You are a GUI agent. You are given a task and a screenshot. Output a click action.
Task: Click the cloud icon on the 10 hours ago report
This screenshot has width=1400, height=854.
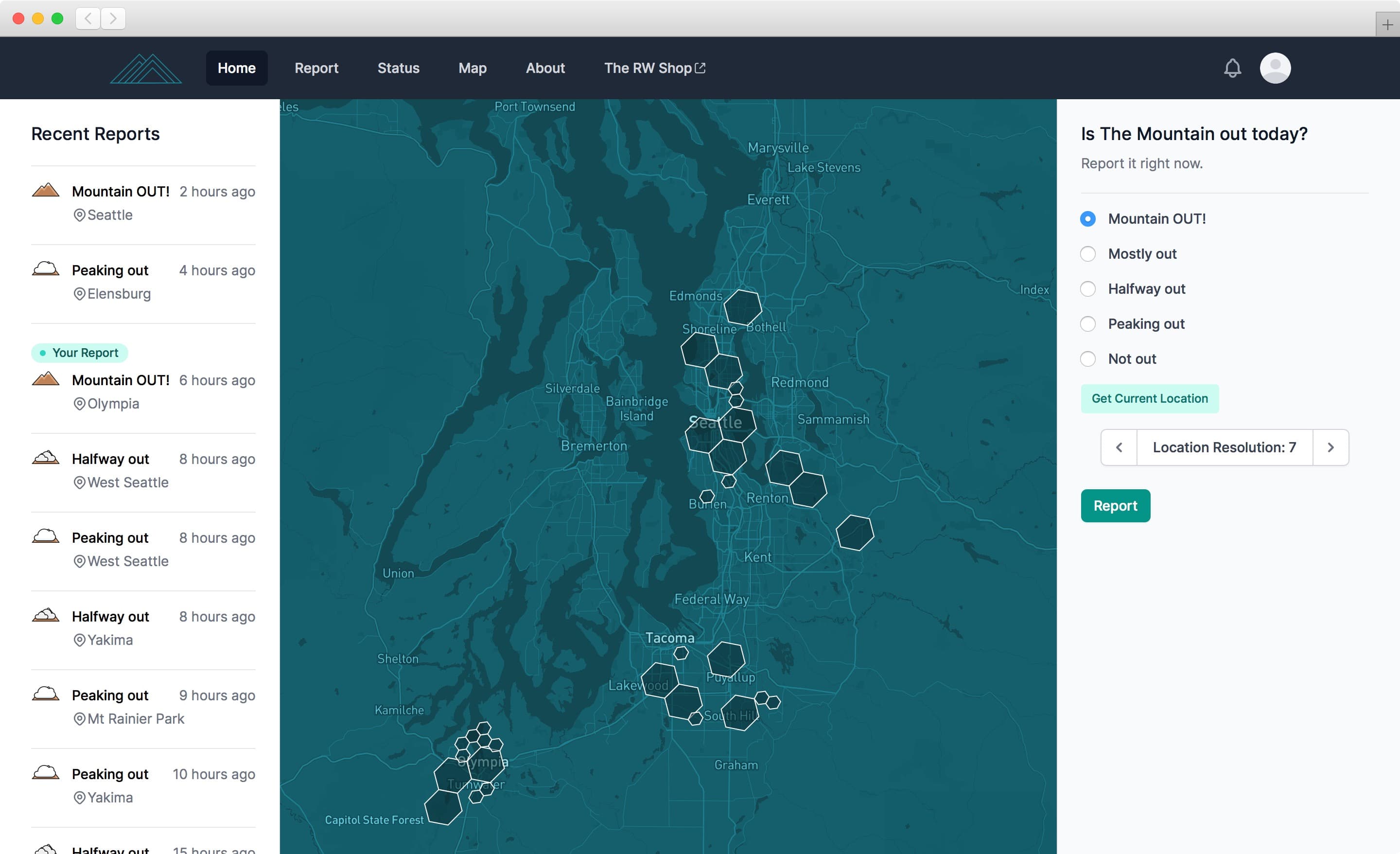pos(46,772)
